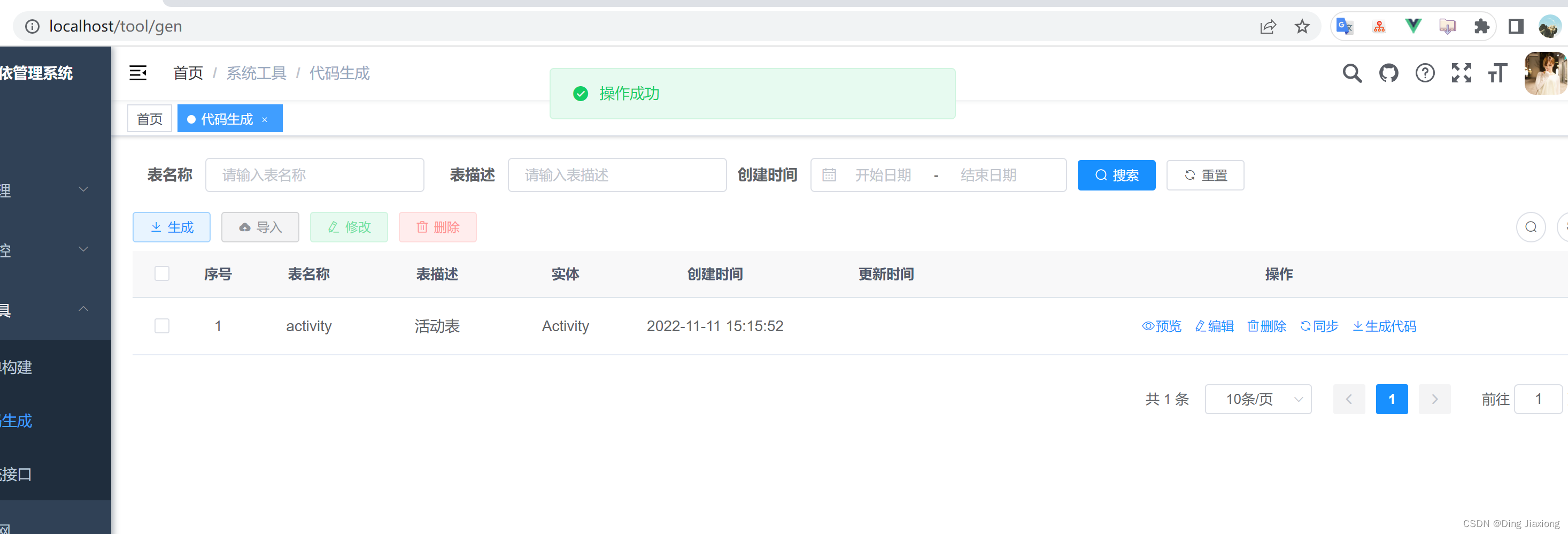Open the browser extensions puzzle icon

(x=1481, y=26)
